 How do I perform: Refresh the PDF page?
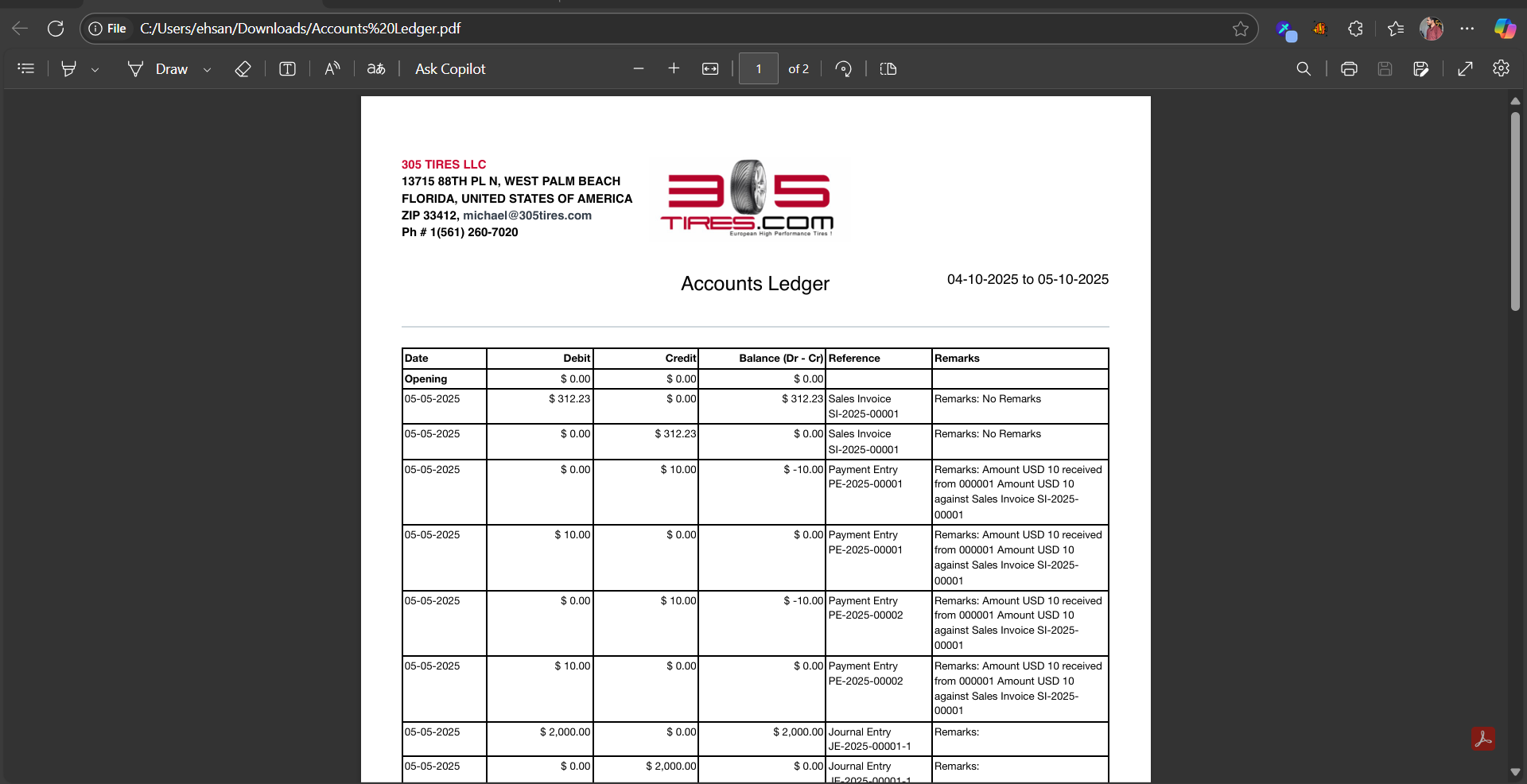[55, 29]
